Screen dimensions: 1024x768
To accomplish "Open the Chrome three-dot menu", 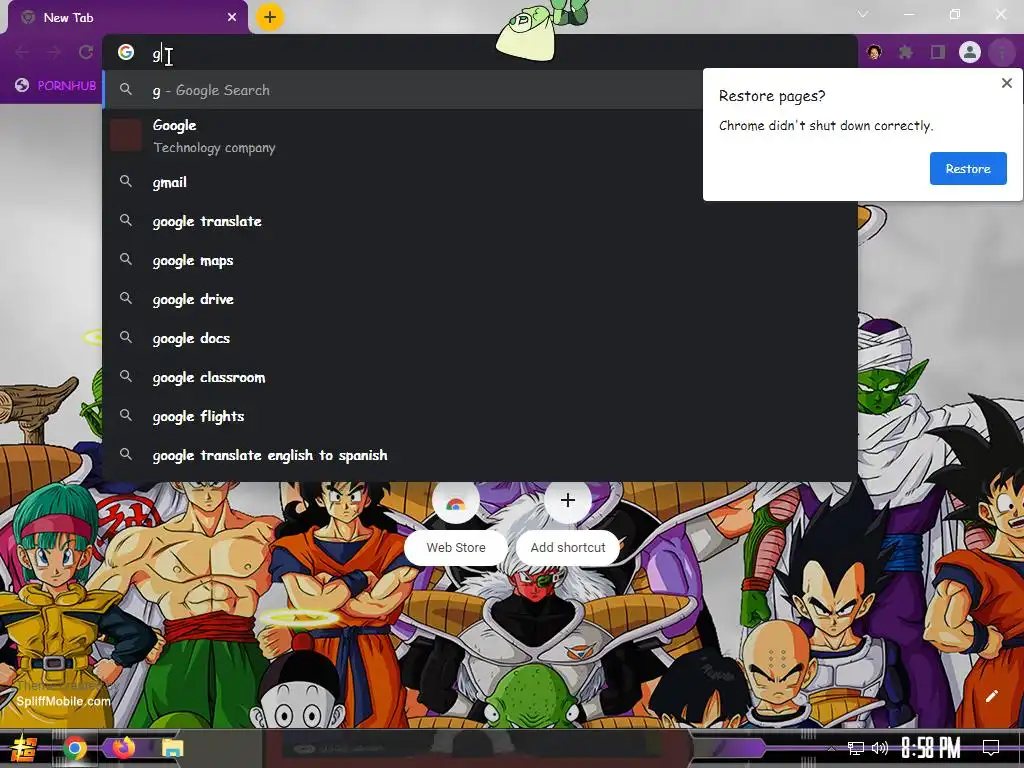I will click(1001, 52).
